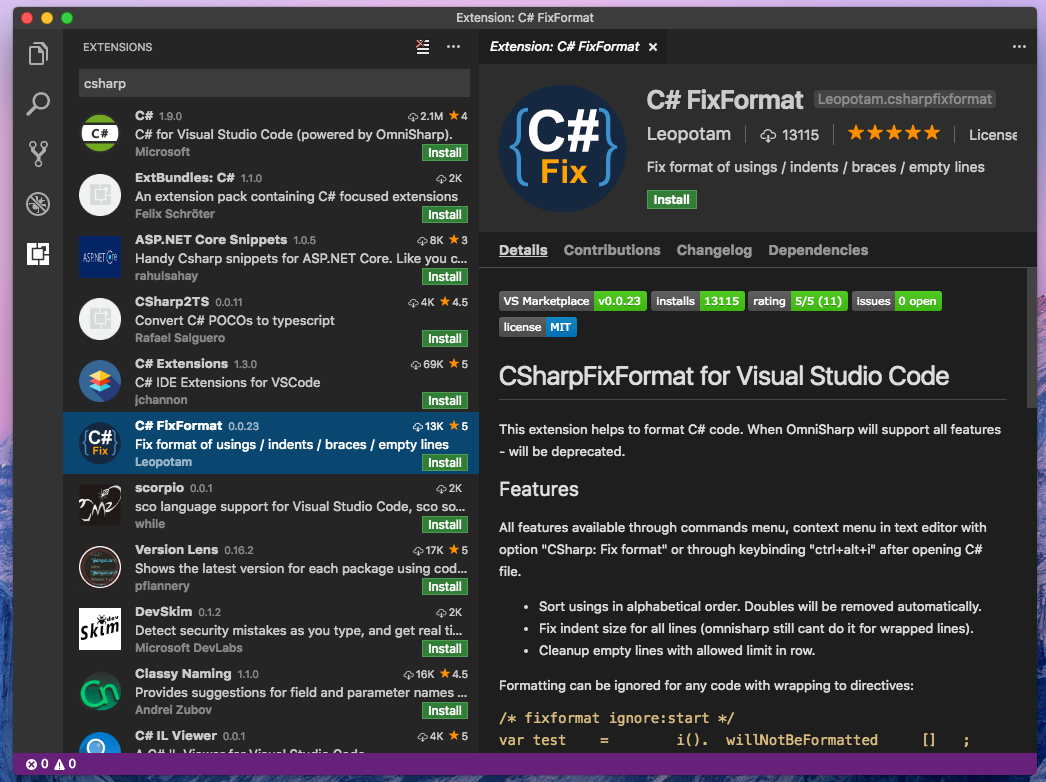Install the C# extension by Microsoft
Viewport: 1046px width, 782px height.
445,153
